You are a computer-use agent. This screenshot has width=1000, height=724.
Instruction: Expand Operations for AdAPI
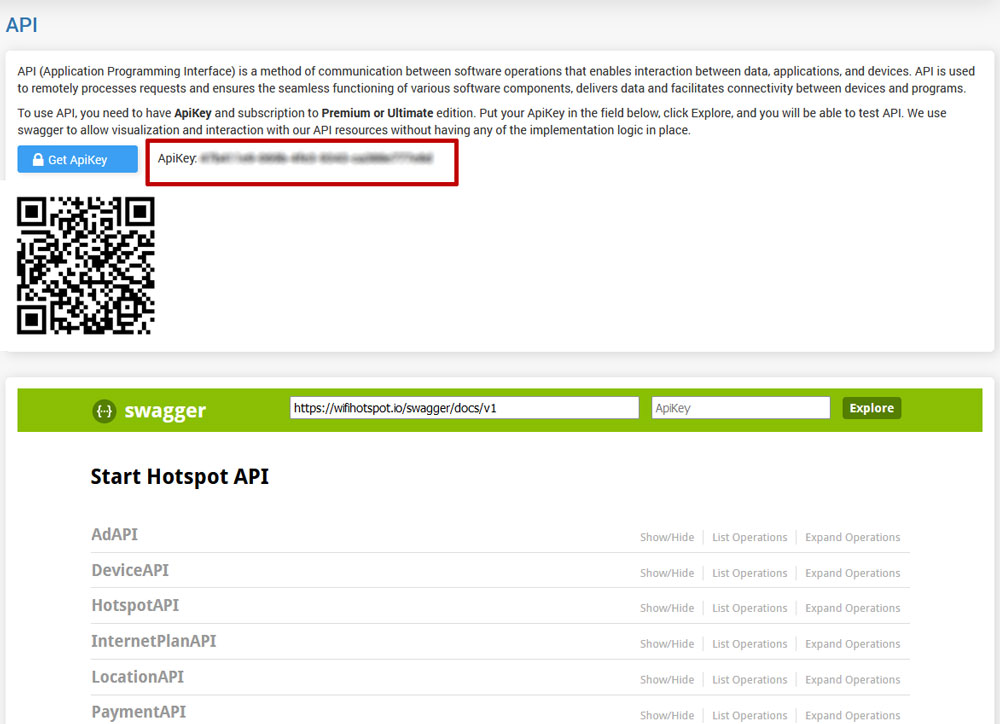852,538
